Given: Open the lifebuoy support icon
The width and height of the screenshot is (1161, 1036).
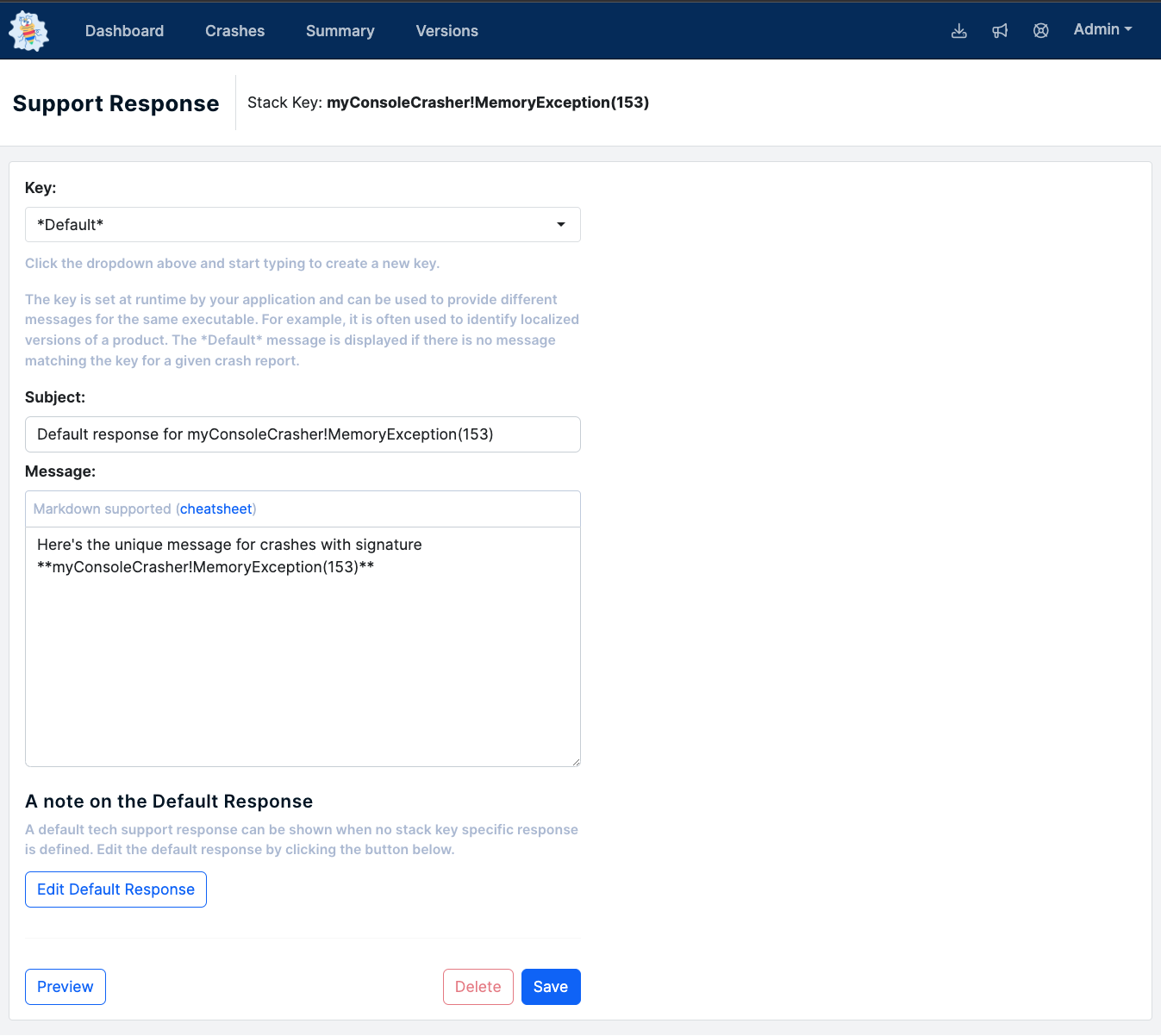Looking at the screenshot, I should pos(1040,31).
